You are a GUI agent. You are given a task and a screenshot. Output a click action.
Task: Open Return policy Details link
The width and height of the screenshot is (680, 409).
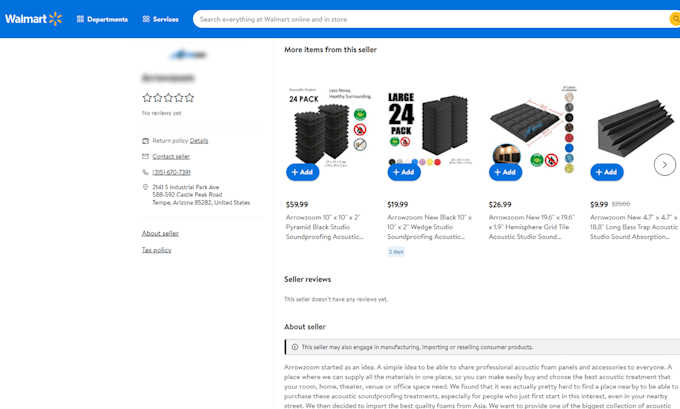[199, 141]
